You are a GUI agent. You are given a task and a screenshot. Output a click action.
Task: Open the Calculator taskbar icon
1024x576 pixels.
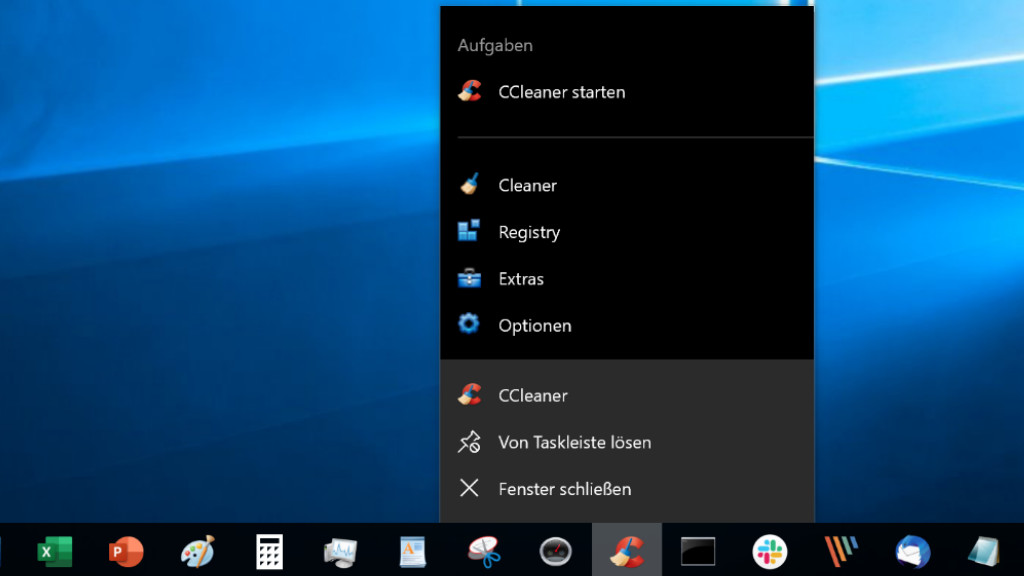(x=269, y=551)
